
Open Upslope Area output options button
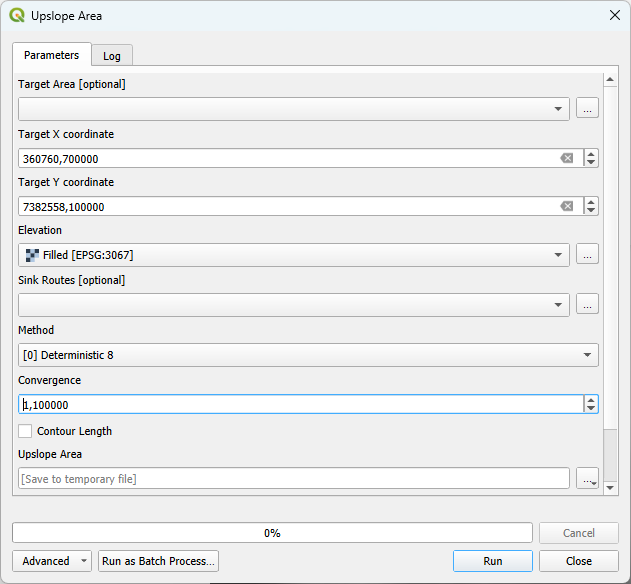click(x=587, y=479)
